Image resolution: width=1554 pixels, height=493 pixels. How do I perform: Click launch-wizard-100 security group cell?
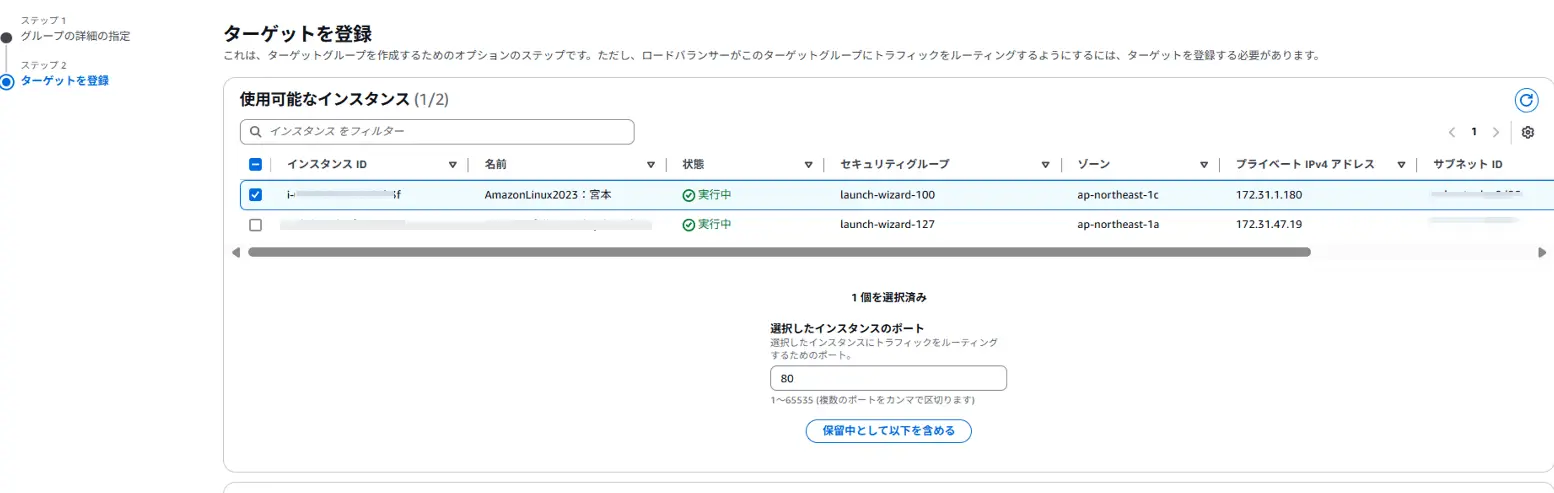(x=887, y=195)
